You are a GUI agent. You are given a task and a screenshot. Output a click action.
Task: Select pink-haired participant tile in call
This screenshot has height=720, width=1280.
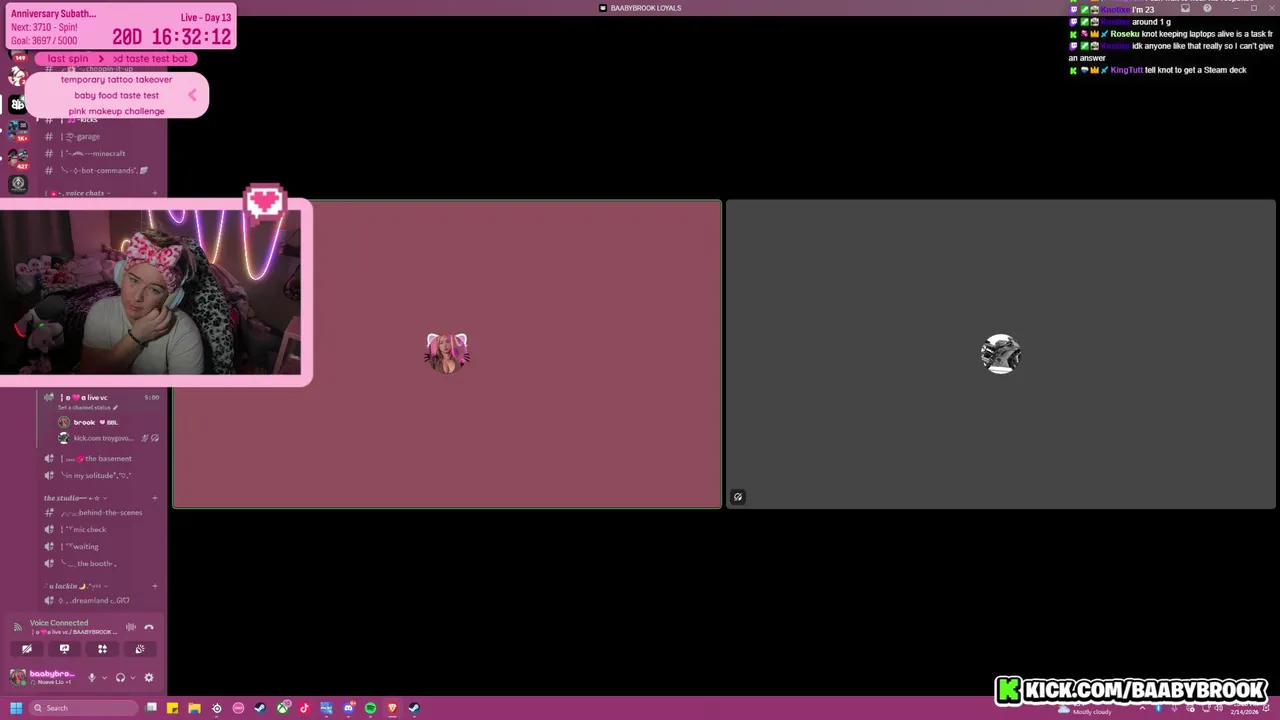coord(447,354)
